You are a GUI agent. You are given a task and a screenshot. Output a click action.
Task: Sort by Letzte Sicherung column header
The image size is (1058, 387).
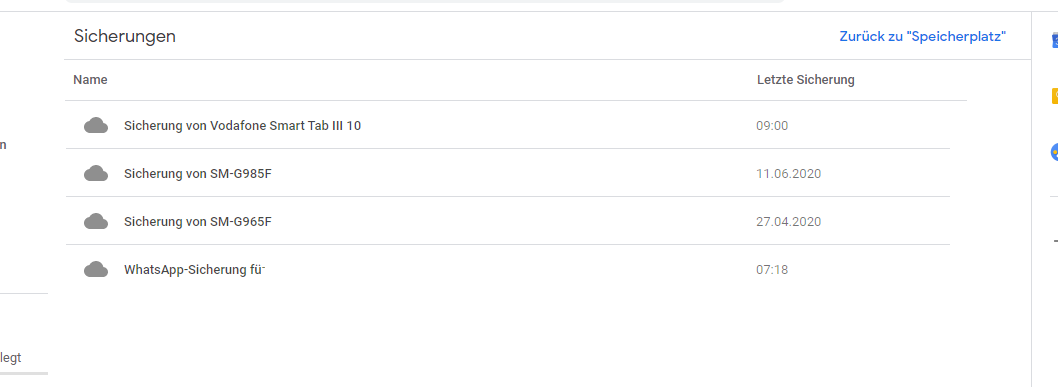(x=806, y=80)
